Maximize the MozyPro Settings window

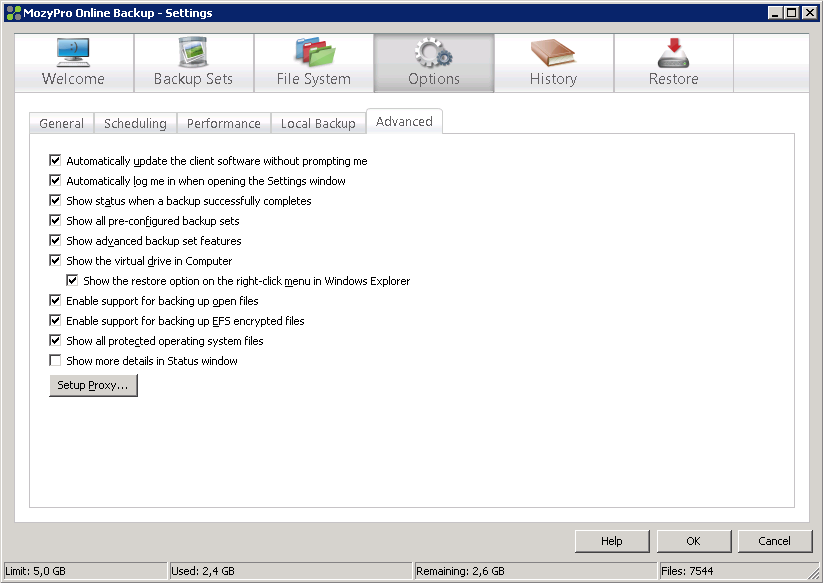click(x=792, y=13)
